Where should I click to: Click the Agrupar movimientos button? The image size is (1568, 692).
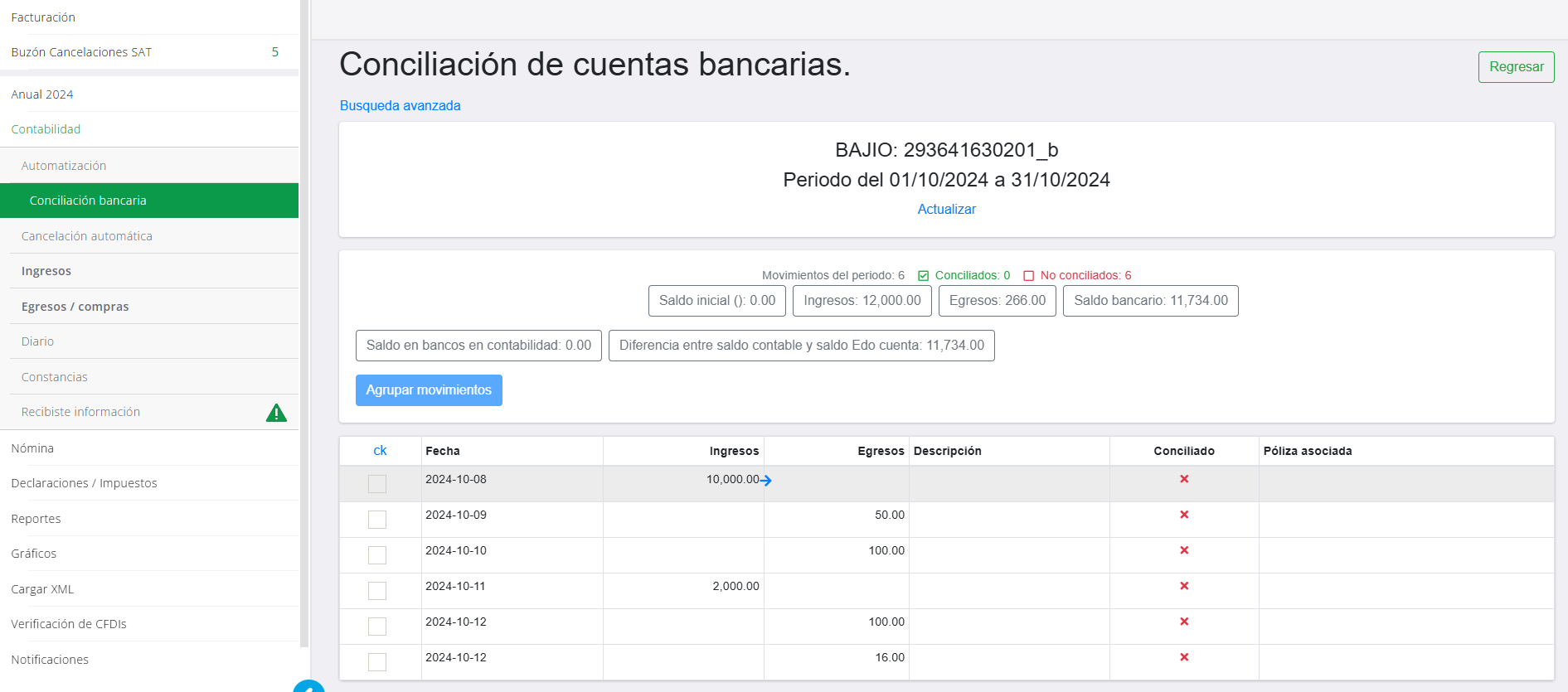pyautogui.click(x=429, y=390)
